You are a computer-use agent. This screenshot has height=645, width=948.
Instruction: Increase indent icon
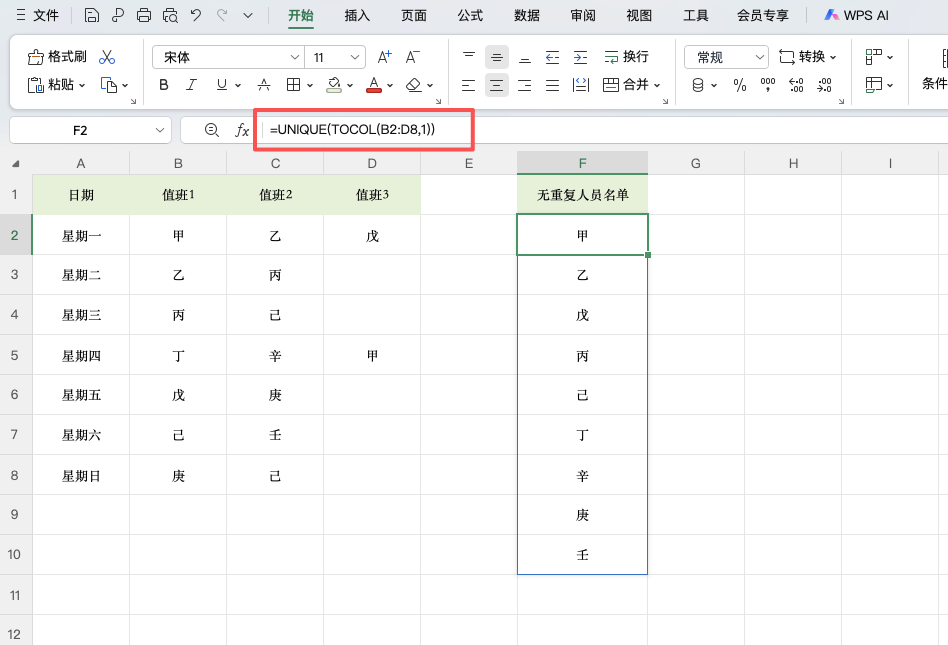[x=580, y=57]
